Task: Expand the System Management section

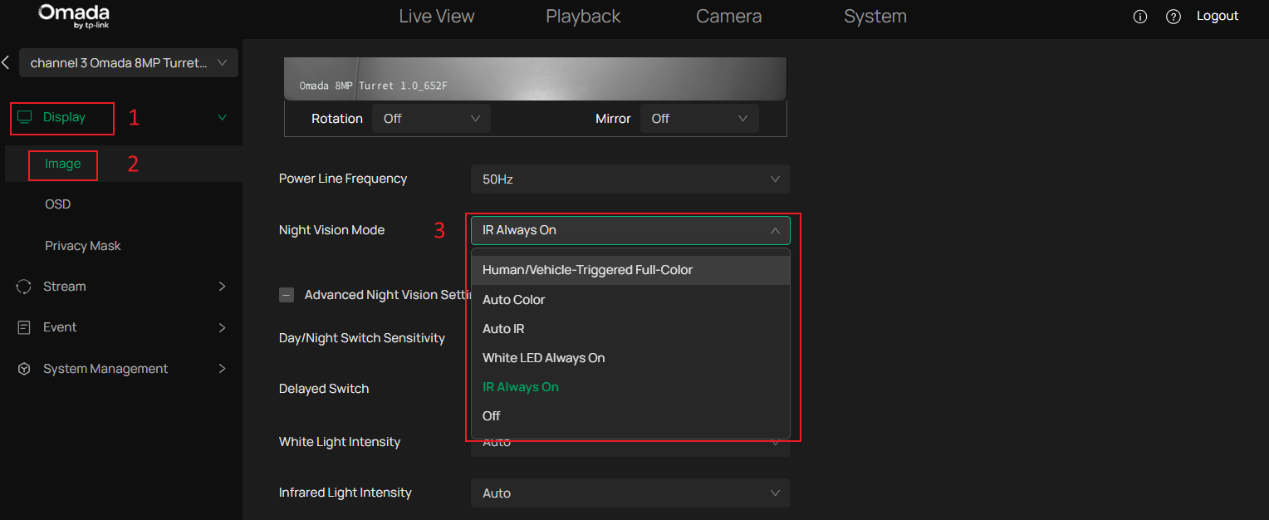Action: click(222, 369)
